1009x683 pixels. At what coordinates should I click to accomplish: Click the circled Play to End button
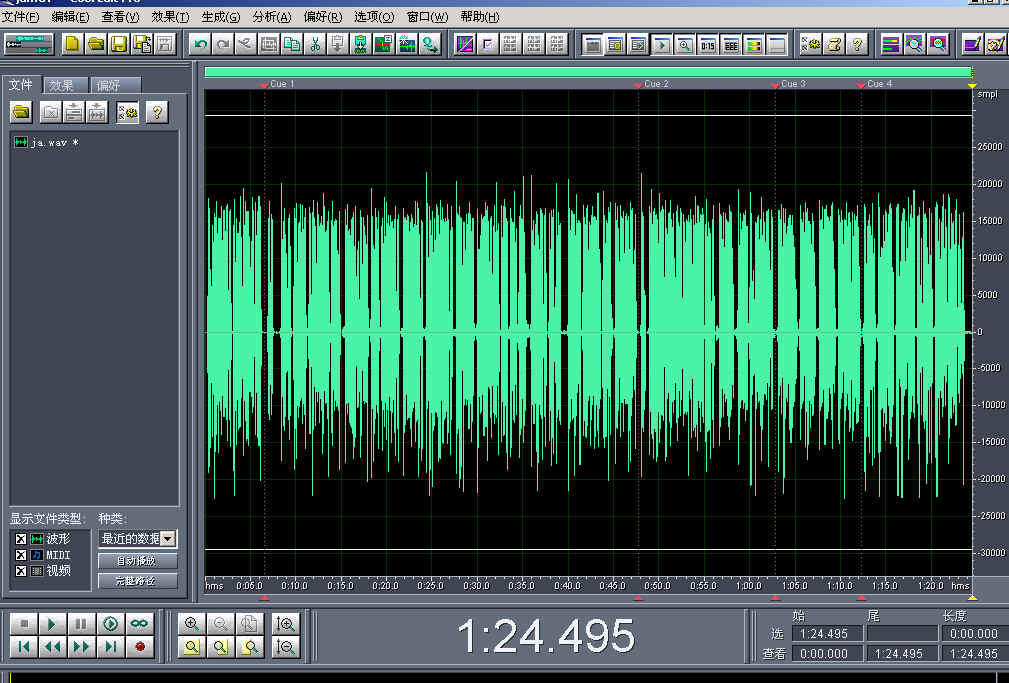click(111, 624)
